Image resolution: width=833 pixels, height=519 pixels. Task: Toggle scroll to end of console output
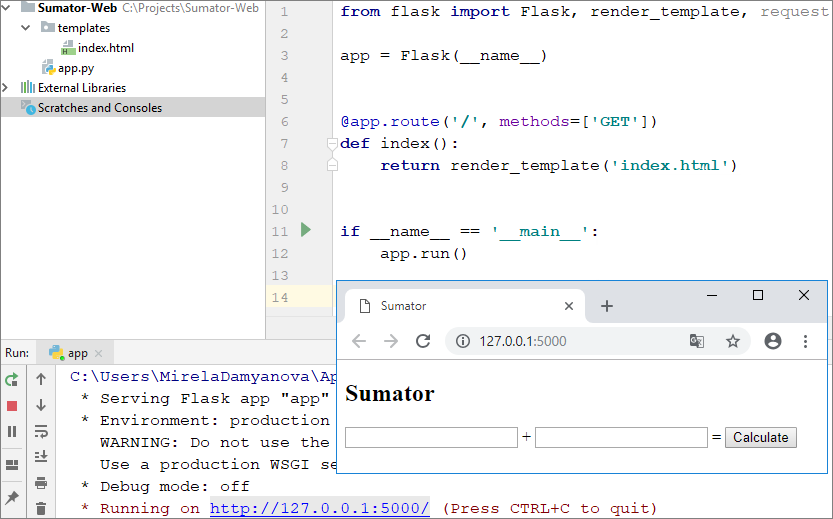[41, 457]
